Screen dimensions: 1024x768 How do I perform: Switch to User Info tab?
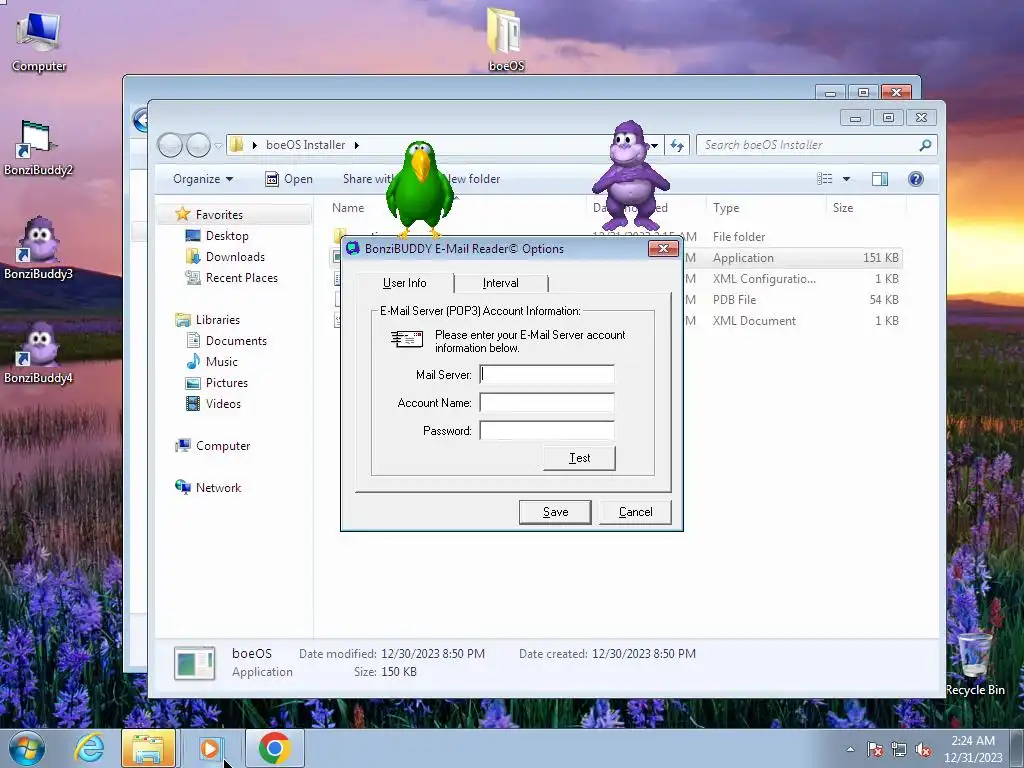pyautogui.click(x=404, y=283)
